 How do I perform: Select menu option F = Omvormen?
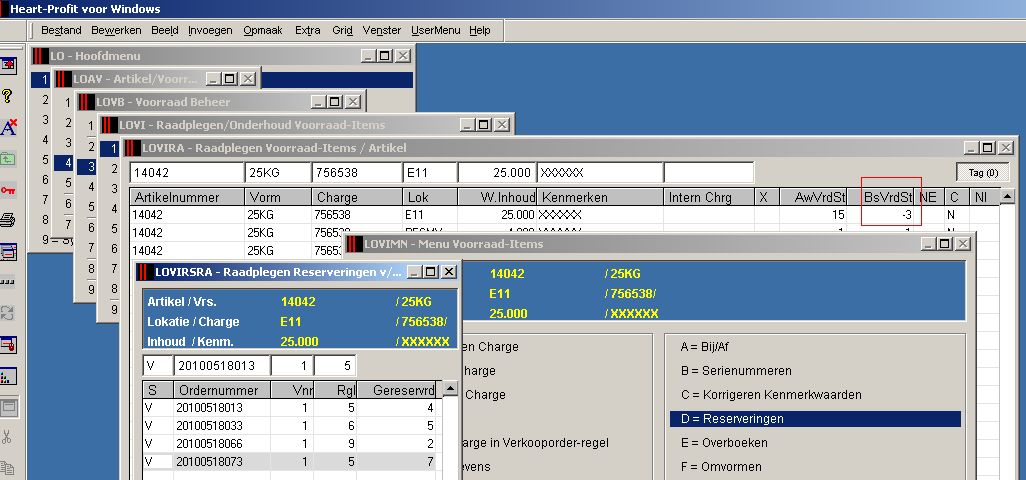(x=721, y=467)
